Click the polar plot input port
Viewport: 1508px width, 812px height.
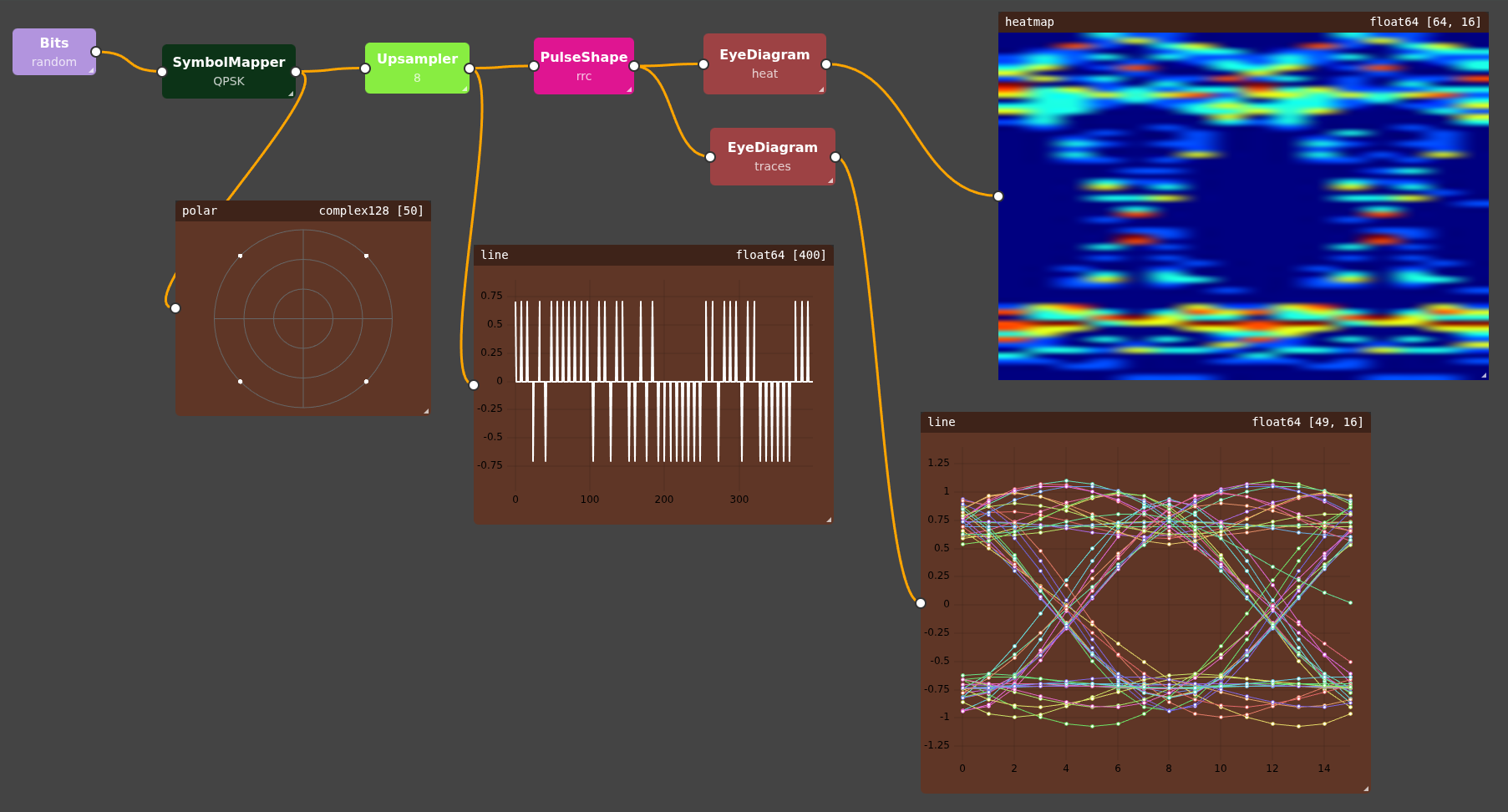pyautogui.click(x=175, y=308)
